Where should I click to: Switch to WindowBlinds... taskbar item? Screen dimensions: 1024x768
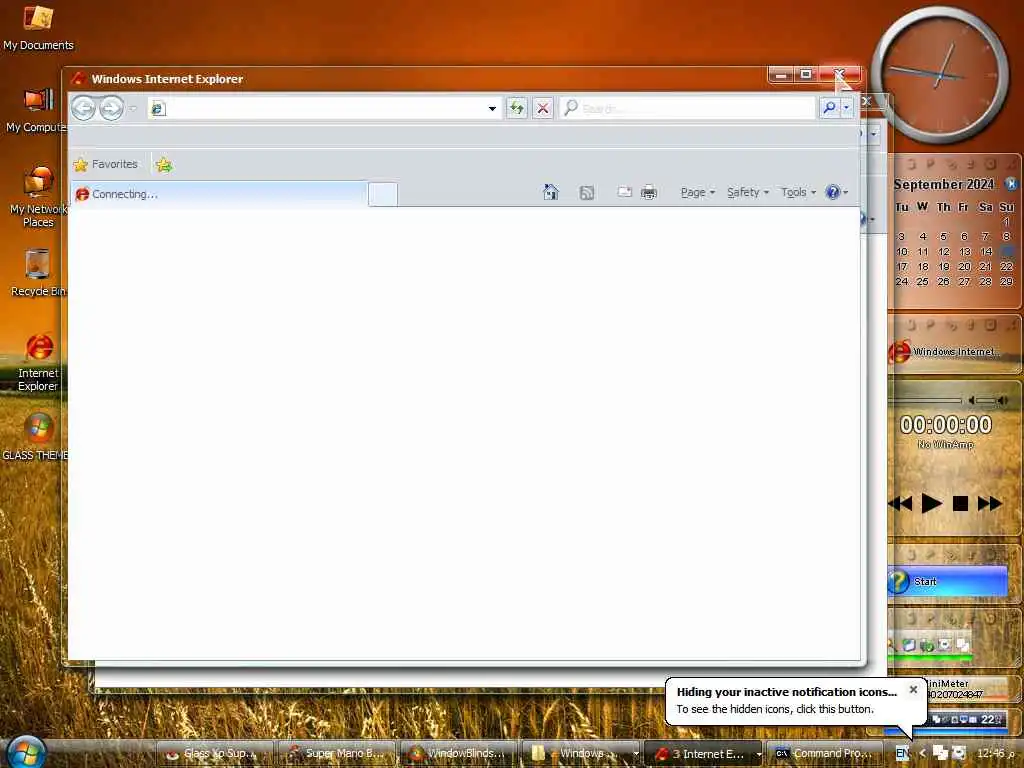459,754
